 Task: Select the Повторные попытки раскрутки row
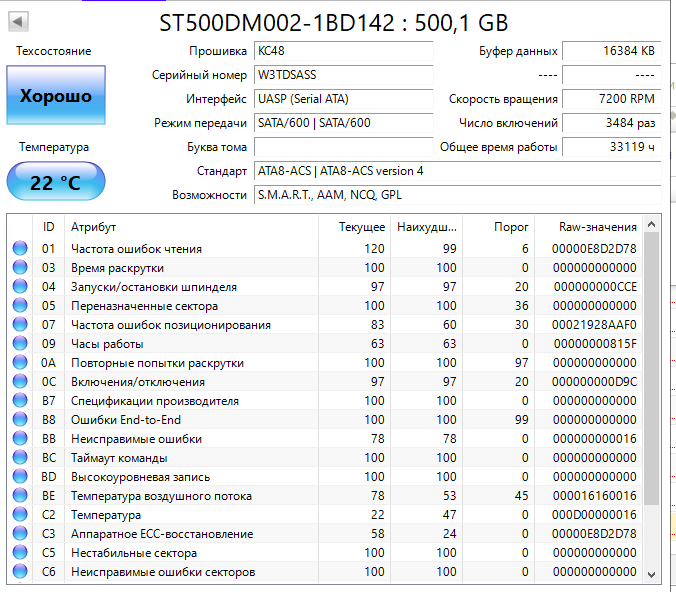tap(325, 362)
